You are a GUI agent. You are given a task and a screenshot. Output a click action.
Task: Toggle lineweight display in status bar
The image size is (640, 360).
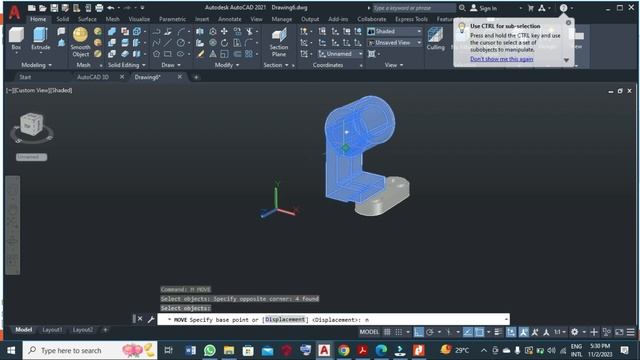498,332
